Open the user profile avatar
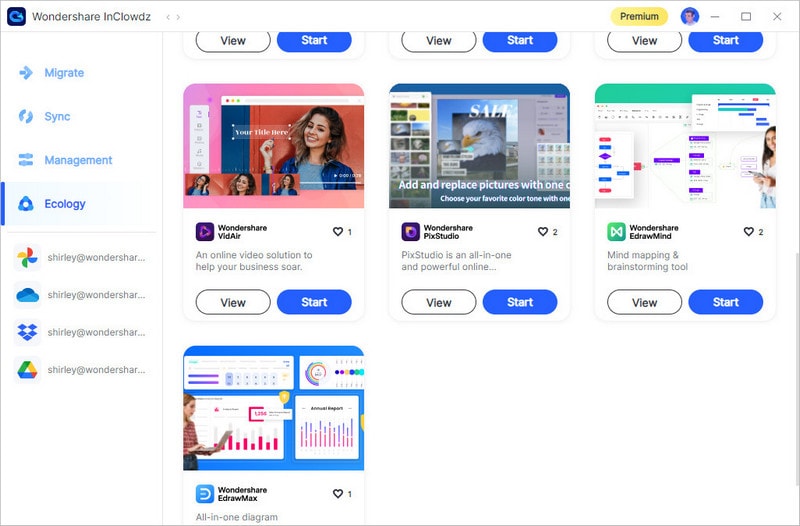This screenshot has height=526, width=800. 690,16
